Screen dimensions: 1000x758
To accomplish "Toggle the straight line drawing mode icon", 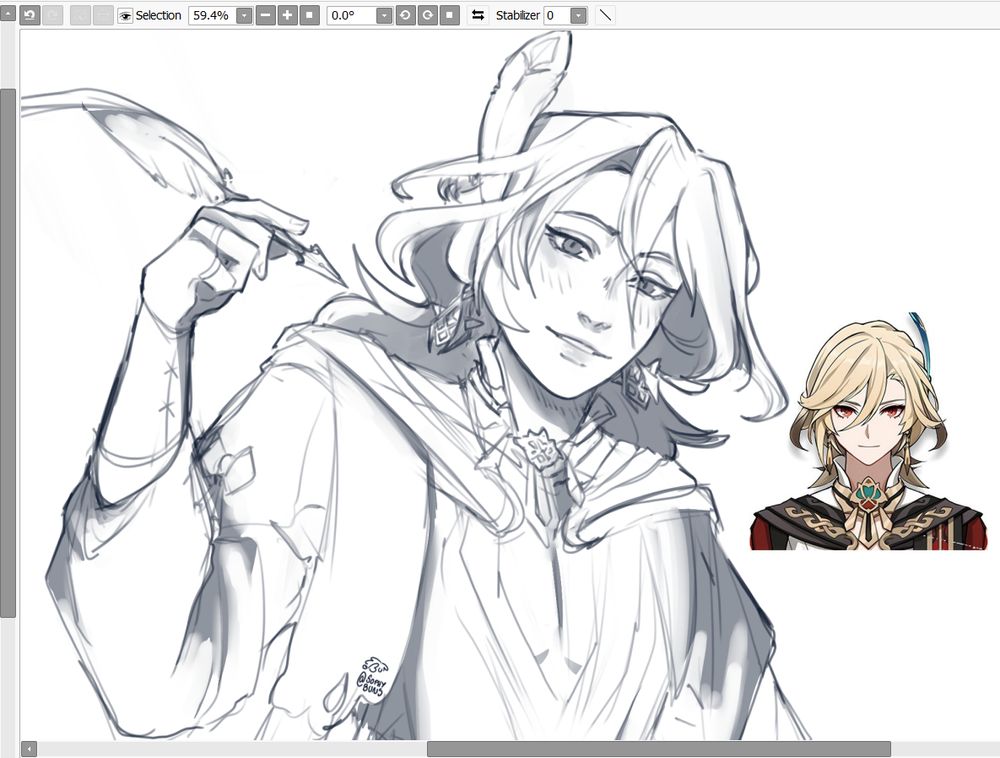I will click(605, 15).
